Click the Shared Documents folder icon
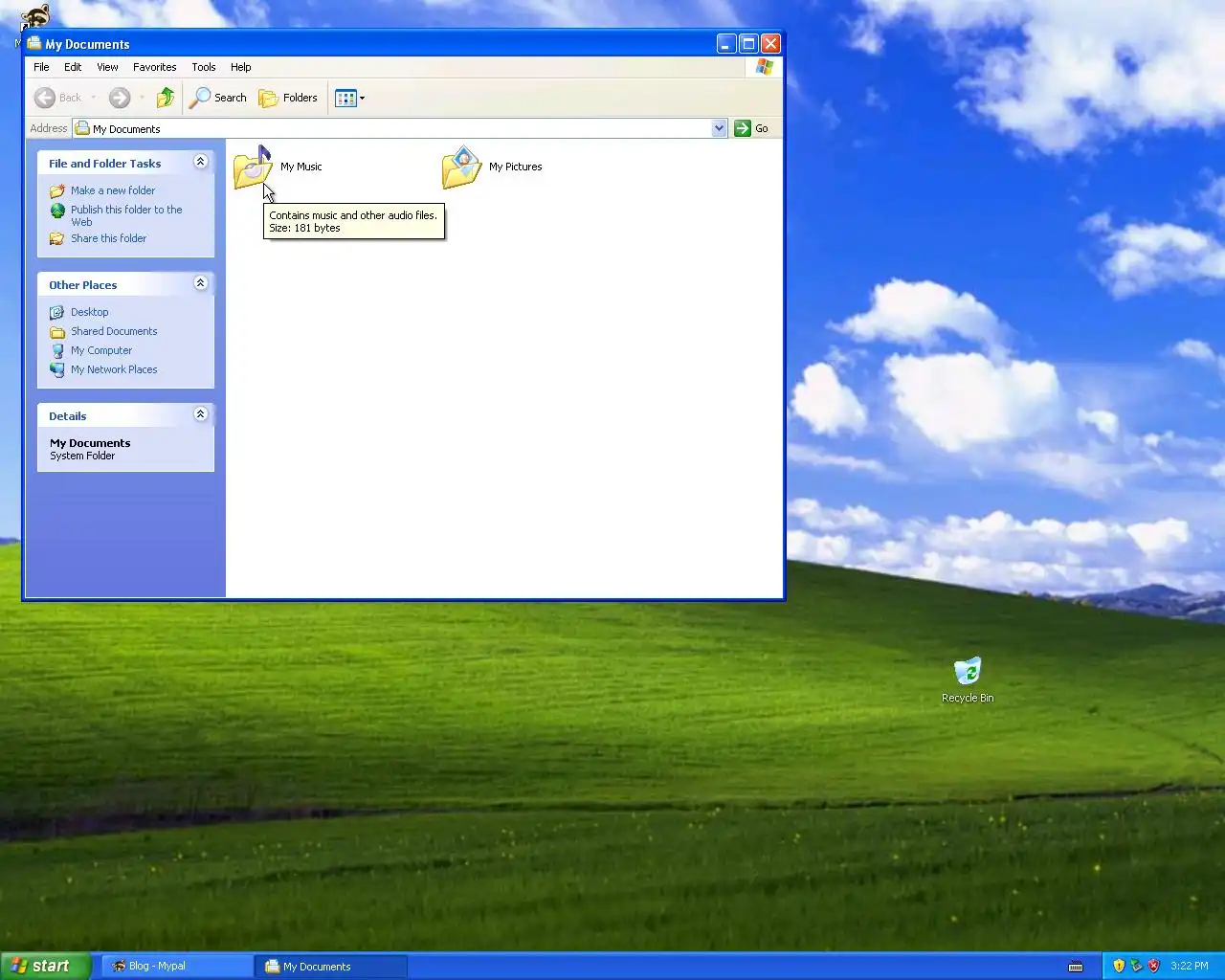Viewport: 1225px width, 980px height. pyautogui.click(x=57, y=331)
